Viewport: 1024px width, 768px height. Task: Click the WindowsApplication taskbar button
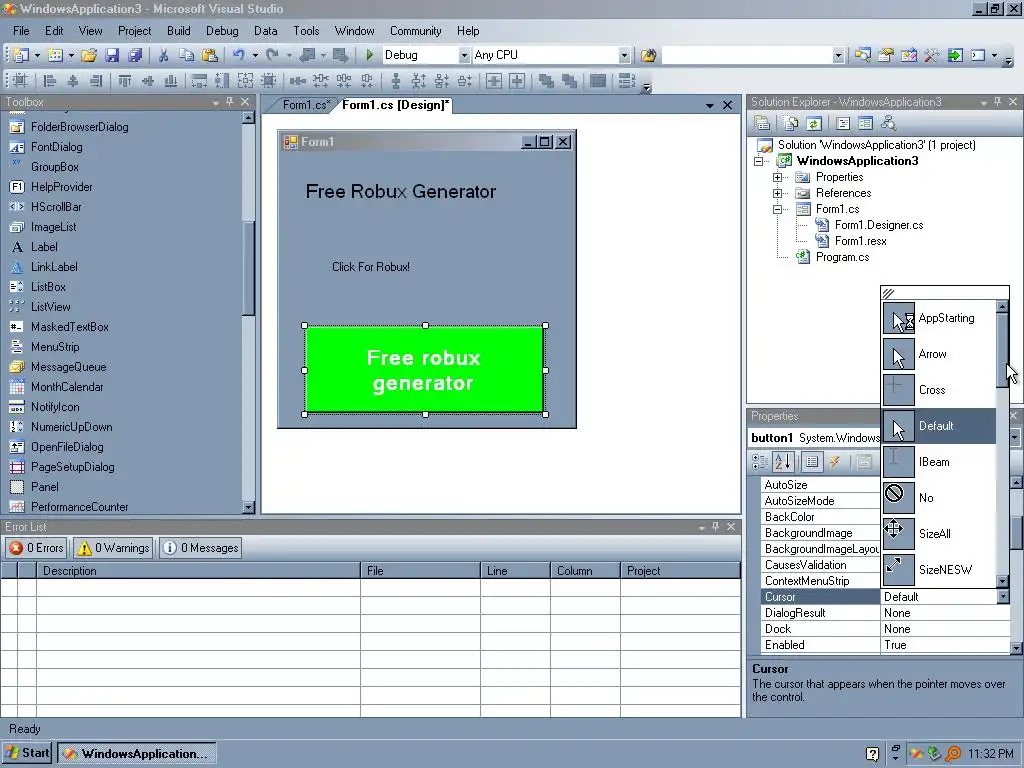[x=136, y=754]
